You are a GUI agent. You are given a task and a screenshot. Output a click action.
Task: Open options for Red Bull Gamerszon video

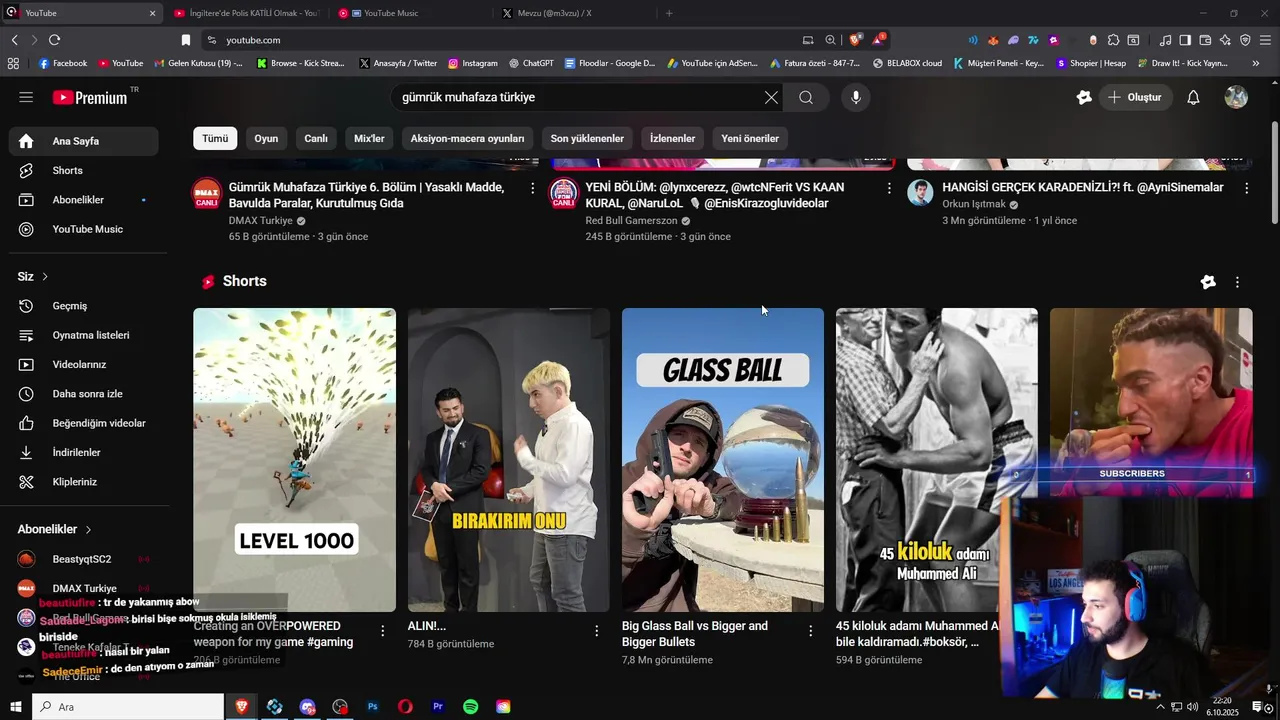click(x=889, y=188)
